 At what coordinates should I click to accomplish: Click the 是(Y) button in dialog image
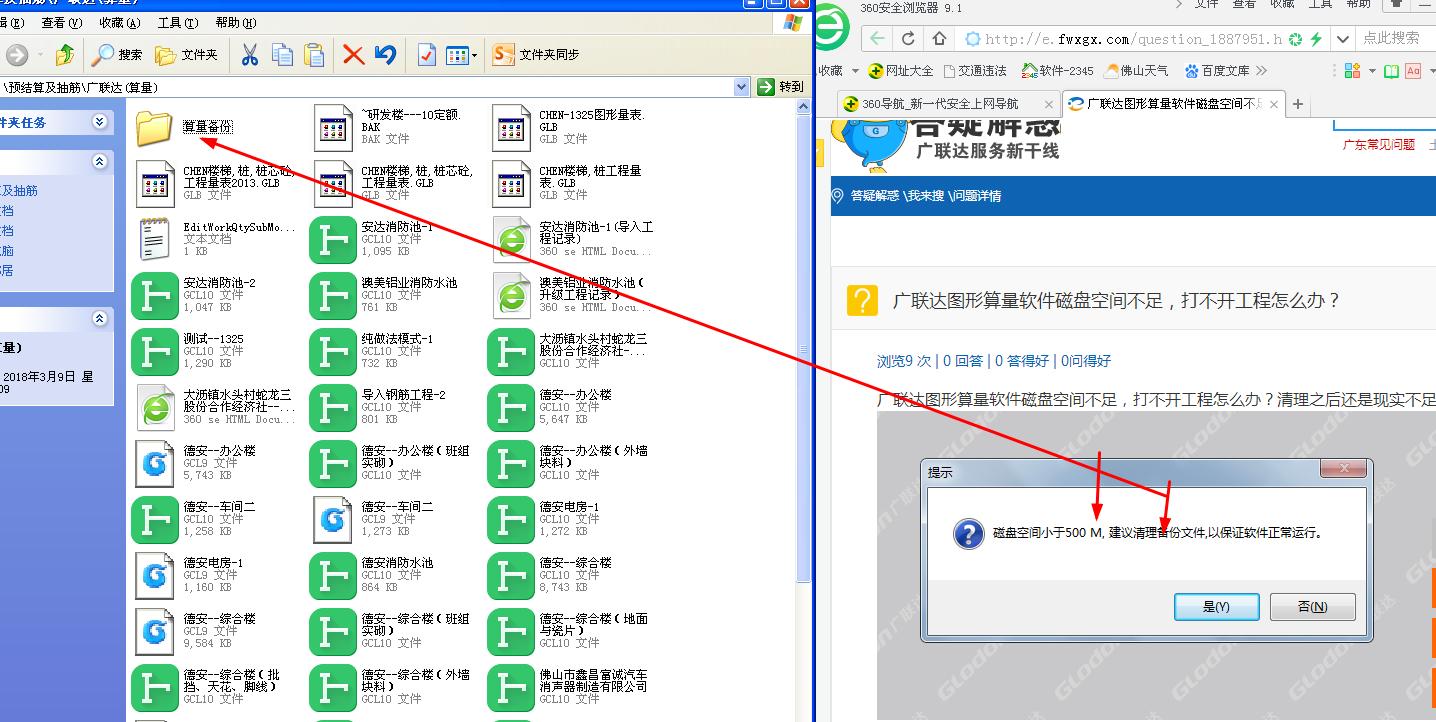1216,607
